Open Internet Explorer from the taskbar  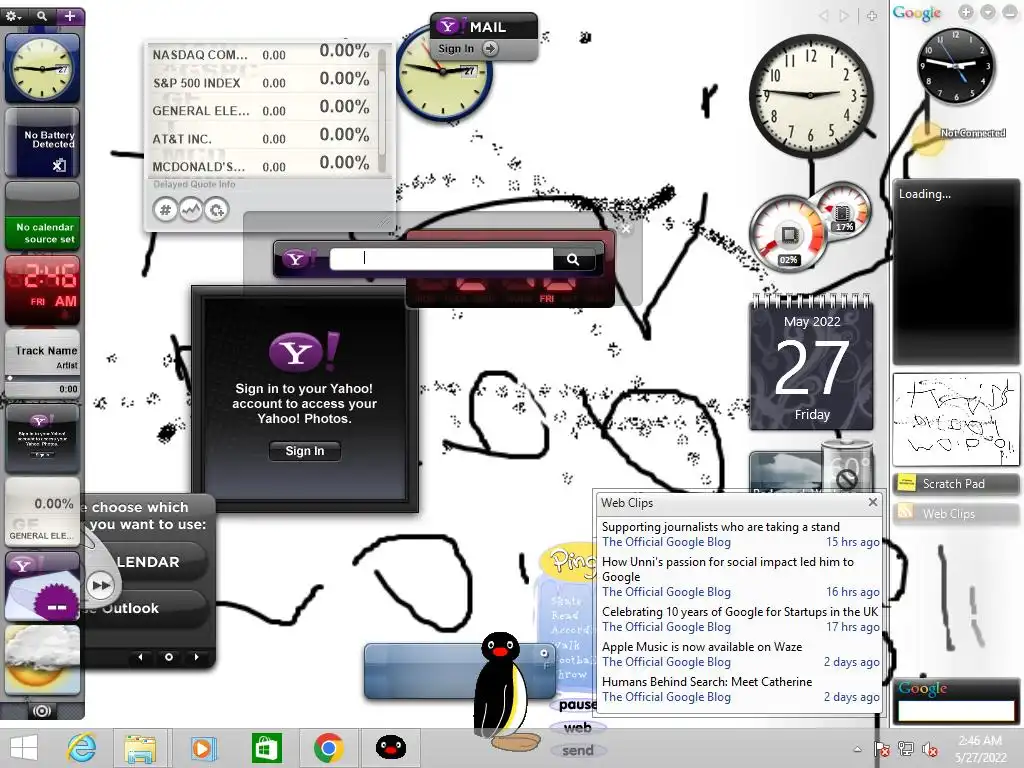tap(82, 748)
